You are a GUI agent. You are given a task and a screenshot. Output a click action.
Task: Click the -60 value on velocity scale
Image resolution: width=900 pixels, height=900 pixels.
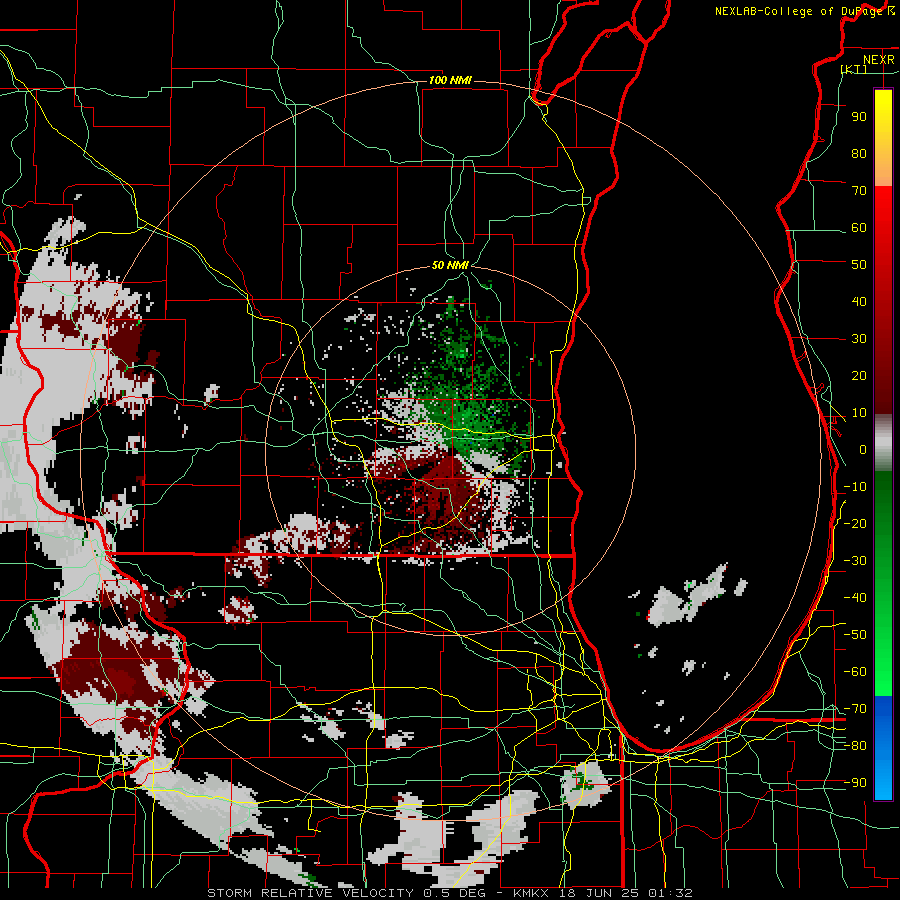pyautogui.click(x=855, y=672)
